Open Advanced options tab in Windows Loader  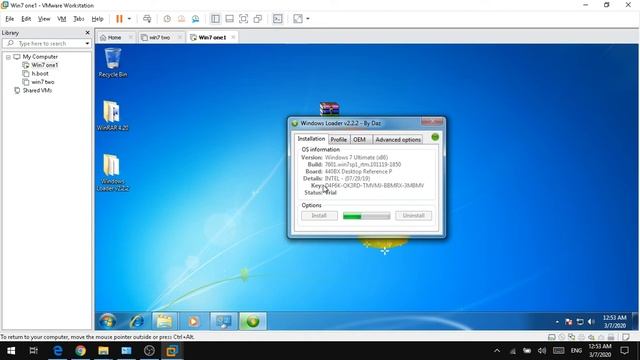tap(398, 140)
